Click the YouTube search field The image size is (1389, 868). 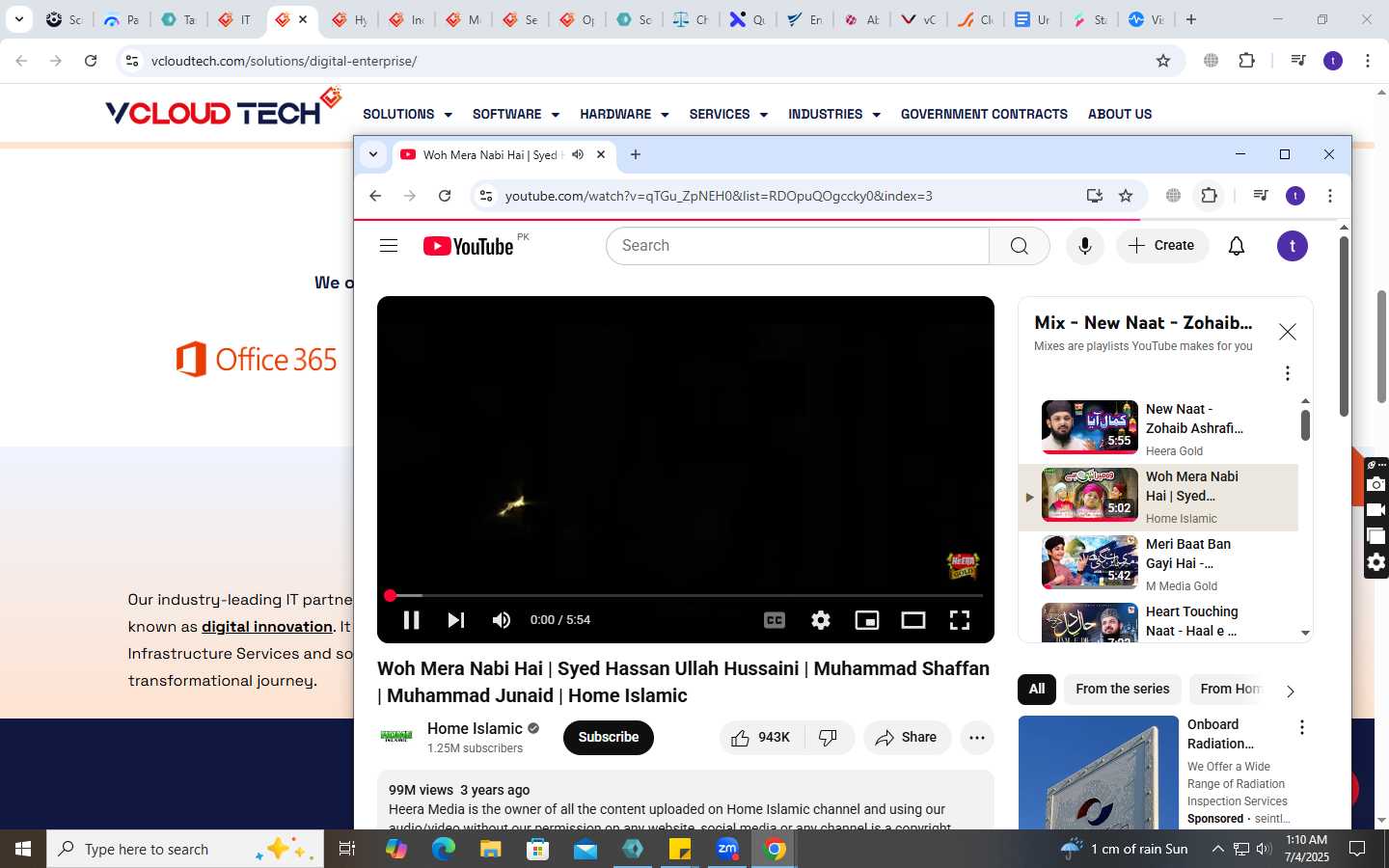pyautogui.click(x=798, y=246)
